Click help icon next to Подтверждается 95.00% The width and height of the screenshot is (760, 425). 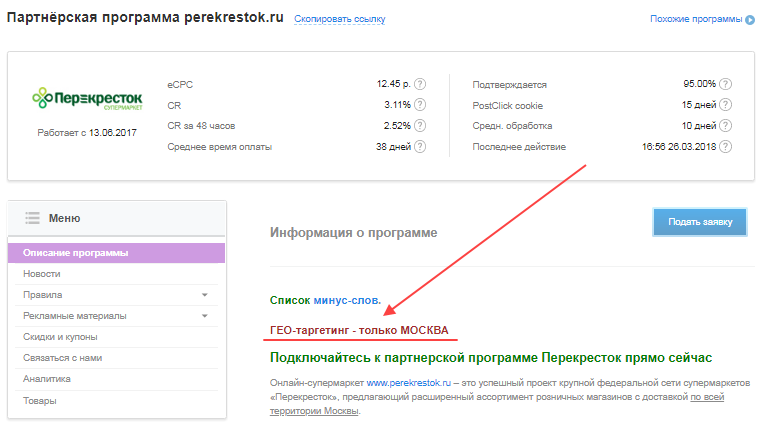725,84
